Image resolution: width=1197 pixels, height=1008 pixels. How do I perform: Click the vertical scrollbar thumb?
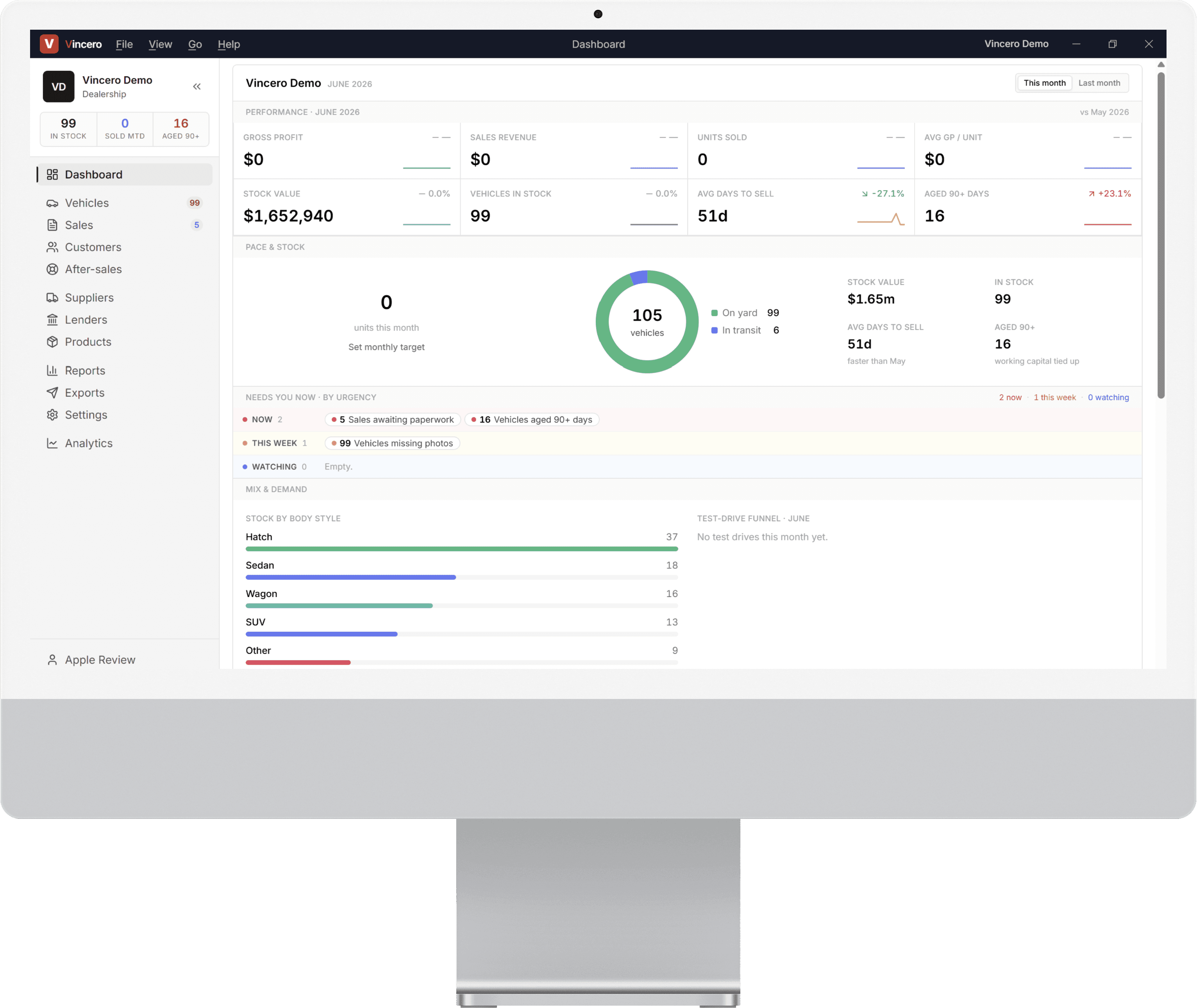(1161, 236)
